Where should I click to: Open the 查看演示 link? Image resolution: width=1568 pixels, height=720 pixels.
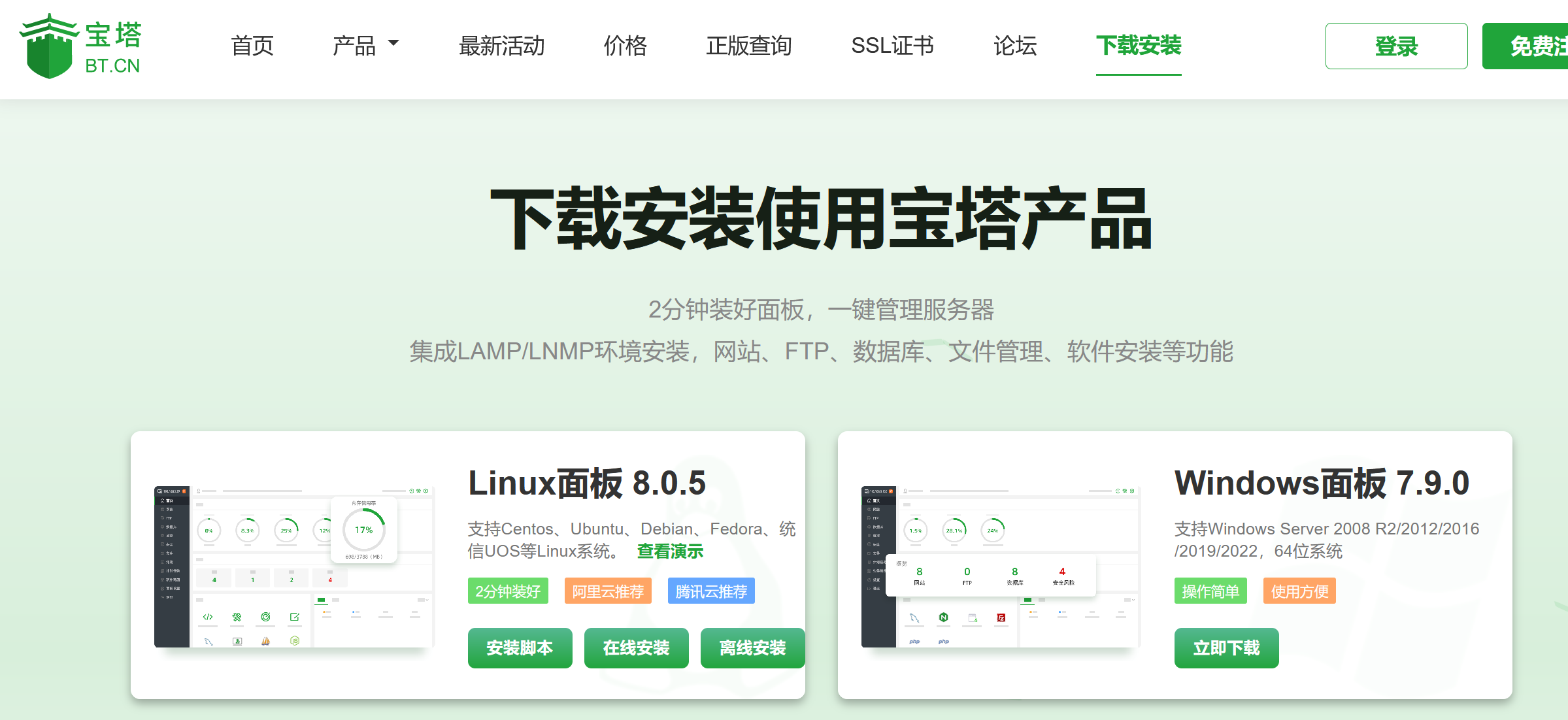(670, 551)
